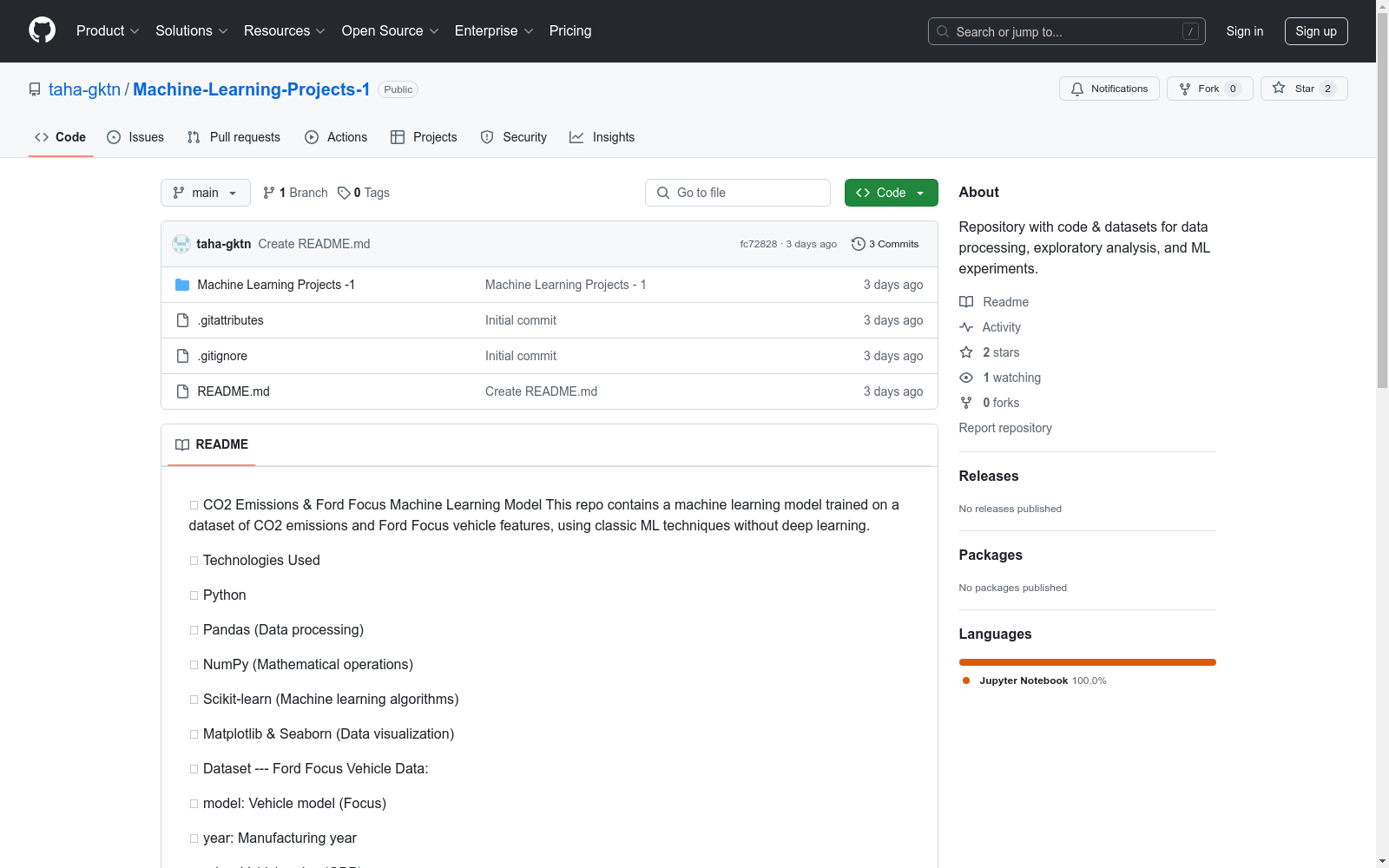This screenshot has height=868, width=1389.
Task: Focus the Go to file input
Action: point(738,193)
